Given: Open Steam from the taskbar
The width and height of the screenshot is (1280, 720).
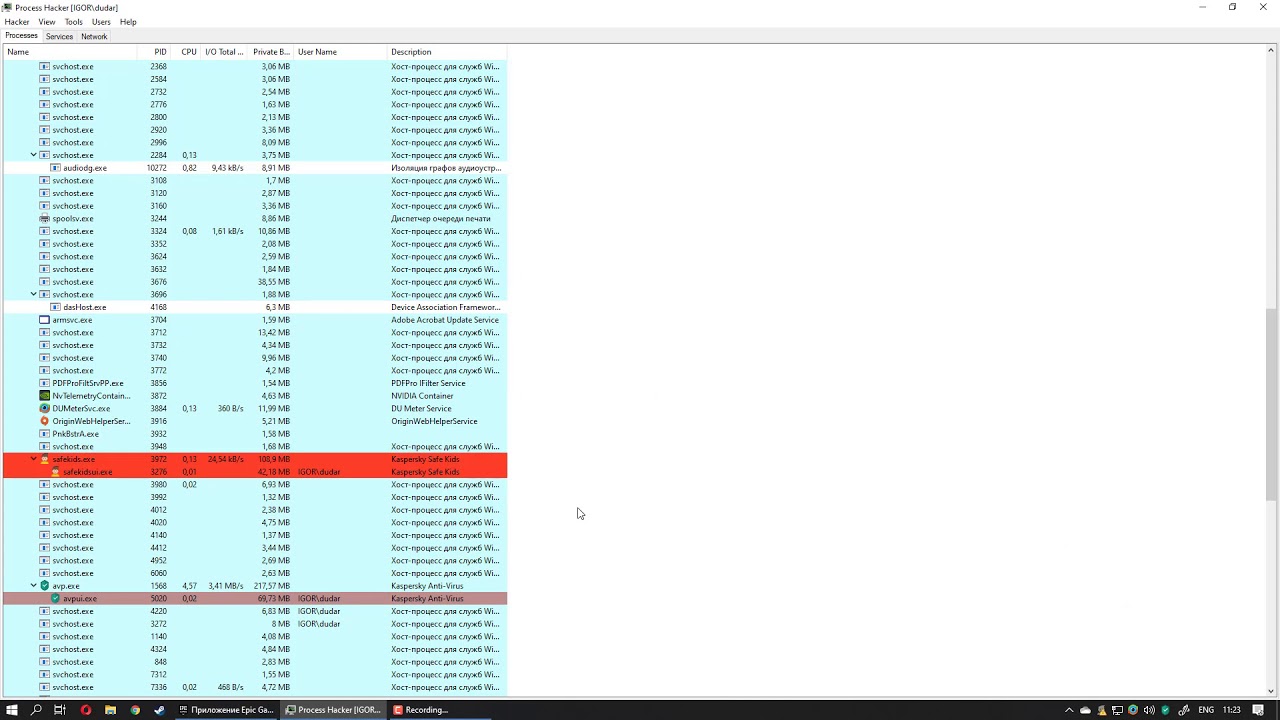Looking at the screenshot, I should [160, 710].
